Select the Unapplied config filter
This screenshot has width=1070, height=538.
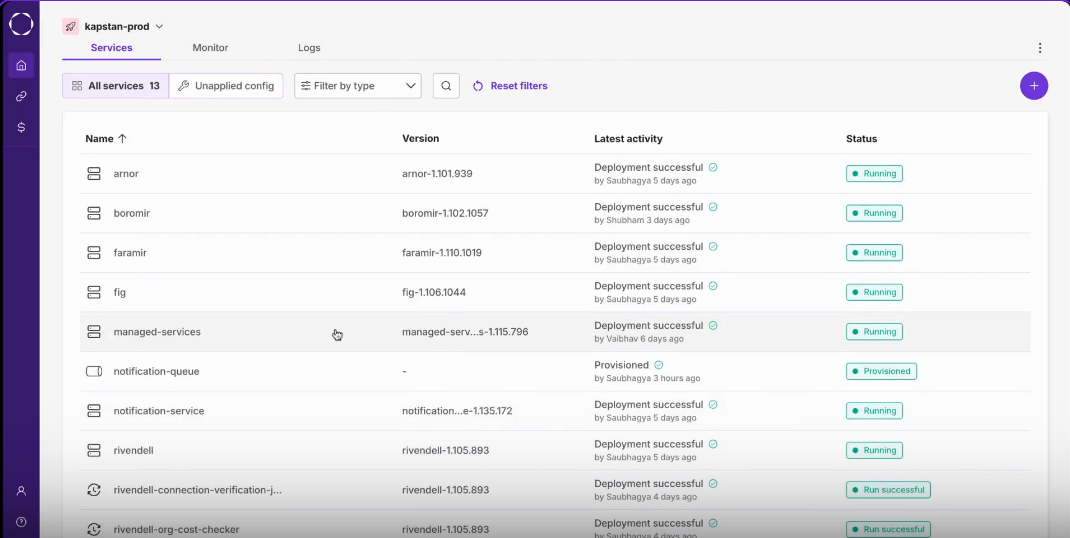(226, 86)
